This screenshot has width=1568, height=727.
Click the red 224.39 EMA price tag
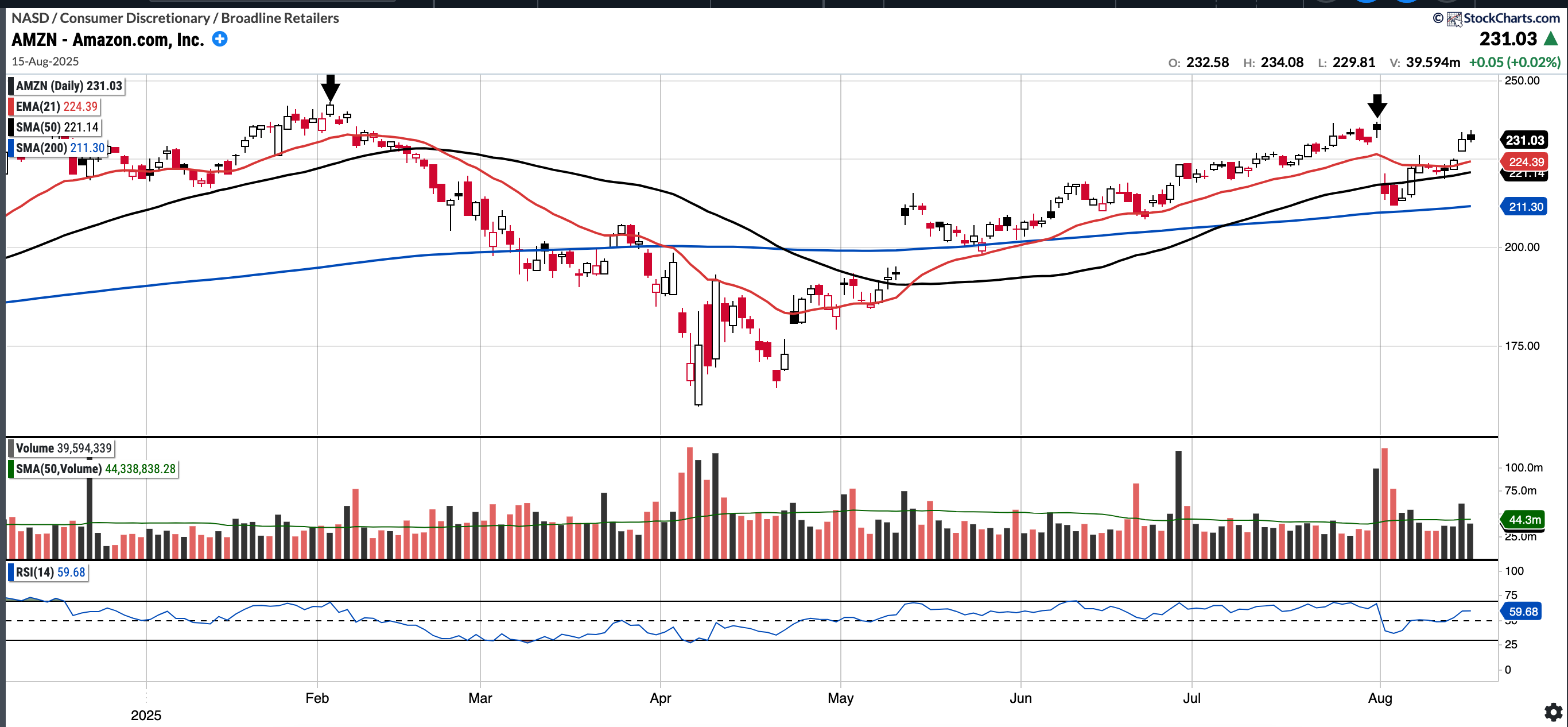click(x=1526, y=161)
